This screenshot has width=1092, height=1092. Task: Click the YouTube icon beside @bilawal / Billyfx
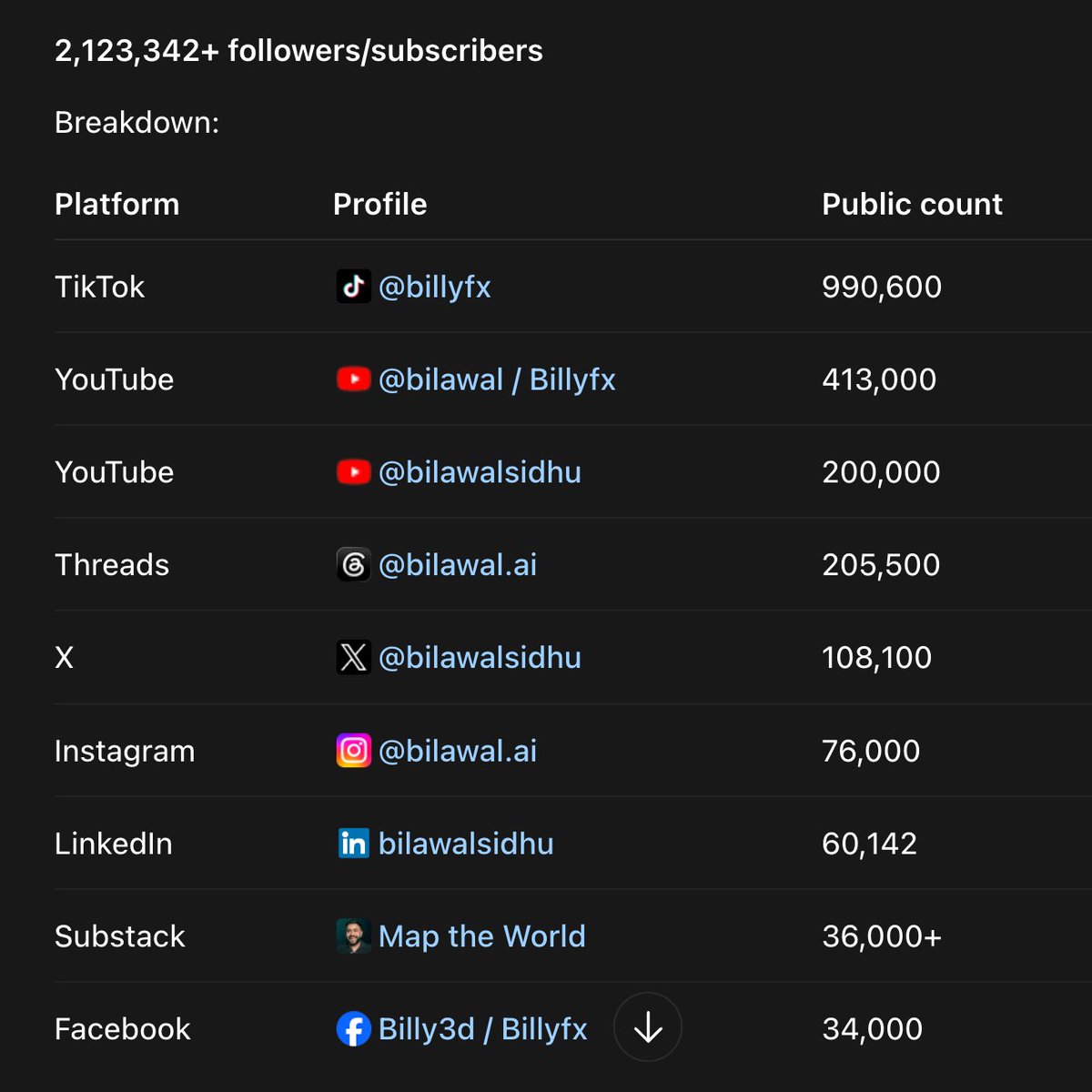click(x=353, y=379)
